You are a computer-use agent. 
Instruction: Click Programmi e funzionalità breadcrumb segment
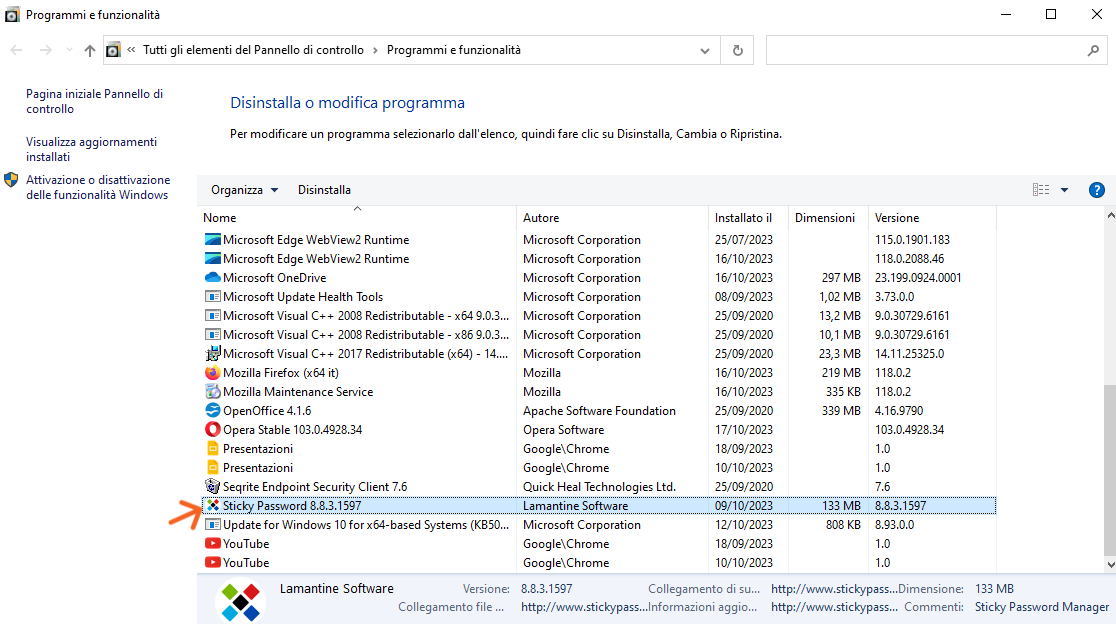click(x=453, y=50)
